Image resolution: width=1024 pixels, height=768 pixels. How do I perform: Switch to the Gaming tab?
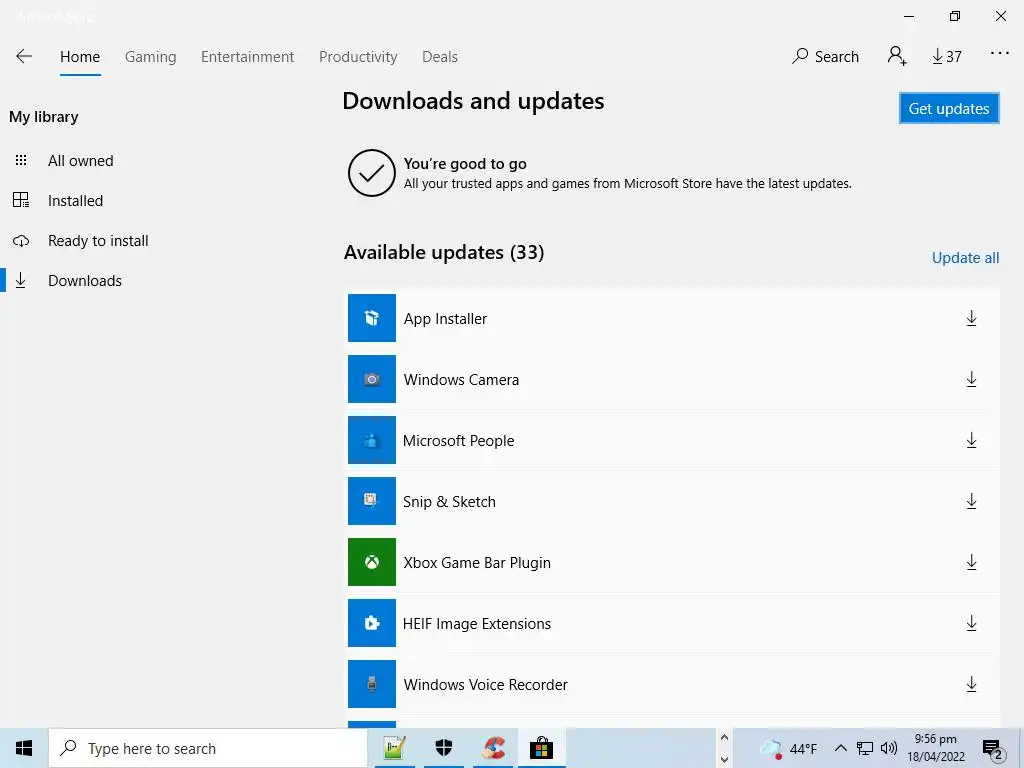[x=150, y=57]
